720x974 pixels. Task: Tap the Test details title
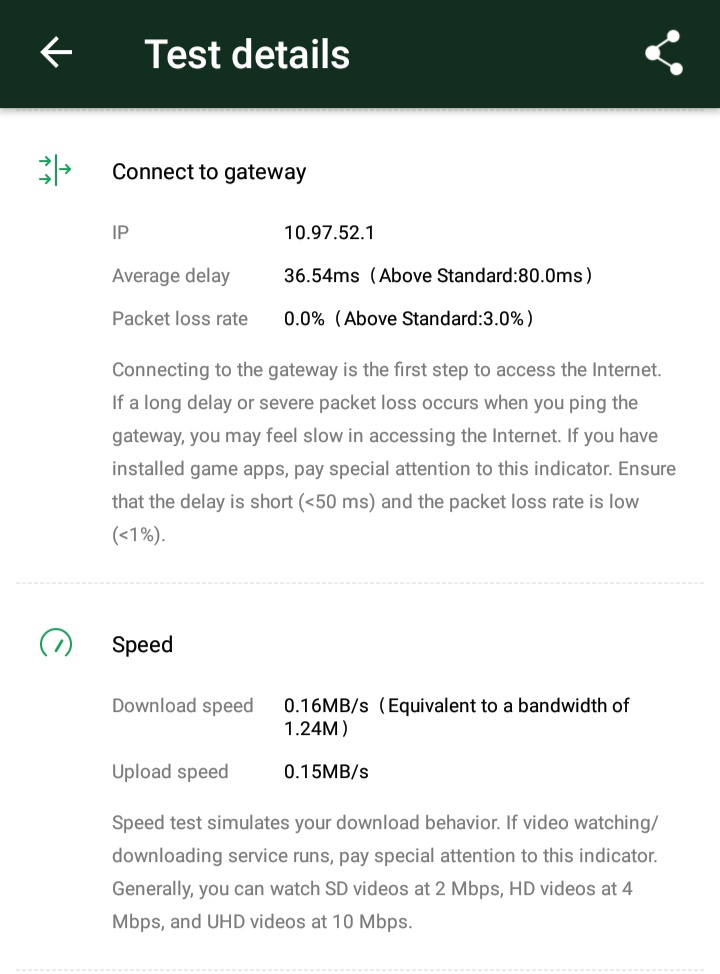pos(247,54)
